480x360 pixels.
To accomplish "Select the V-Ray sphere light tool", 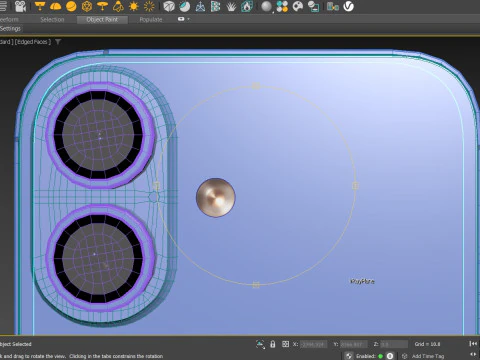I will (71, 6).
